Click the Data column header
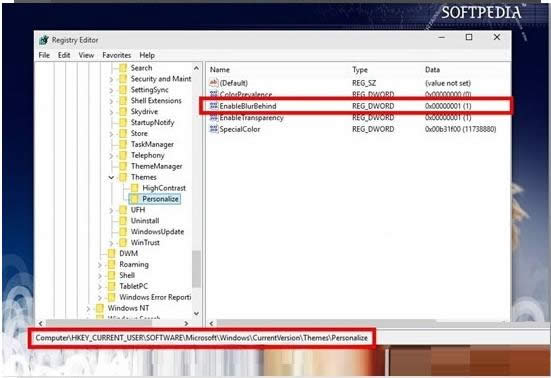Screen dimensions: 551x378 point(433,70)
